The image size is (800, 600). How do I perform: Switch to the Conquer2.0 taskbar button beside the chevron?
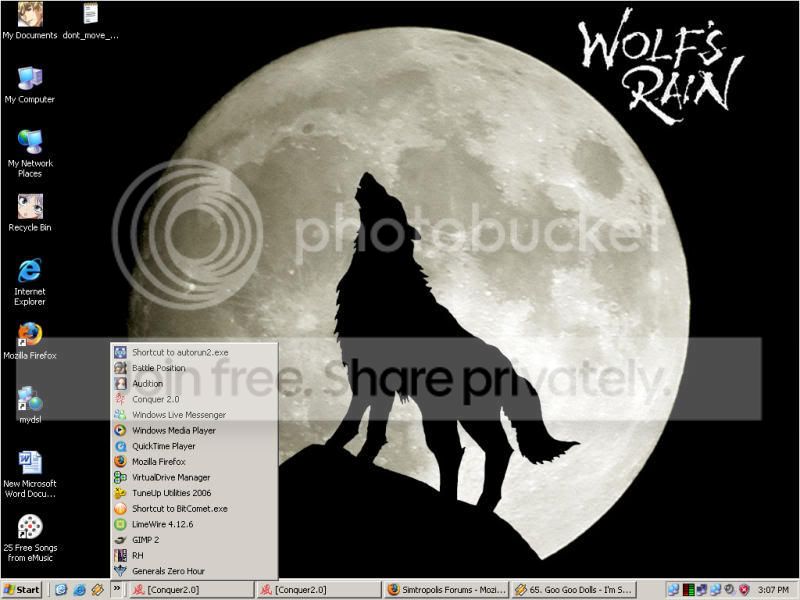191,590
